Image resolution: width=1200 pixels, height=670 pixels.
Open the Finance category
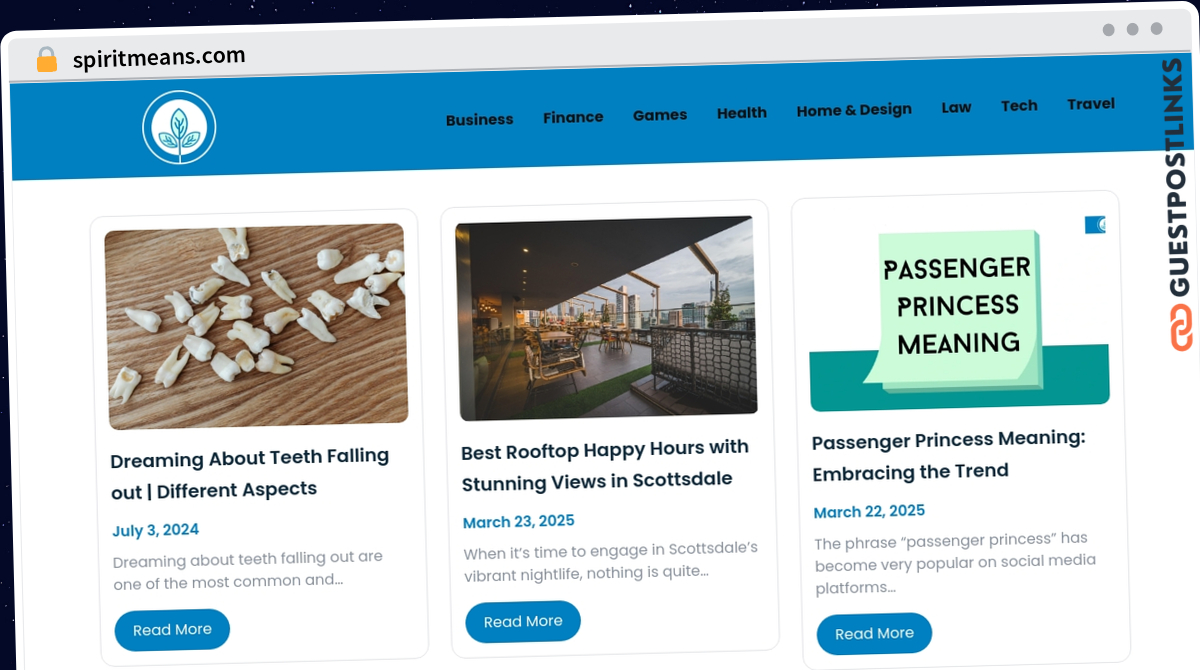point(573,117)
